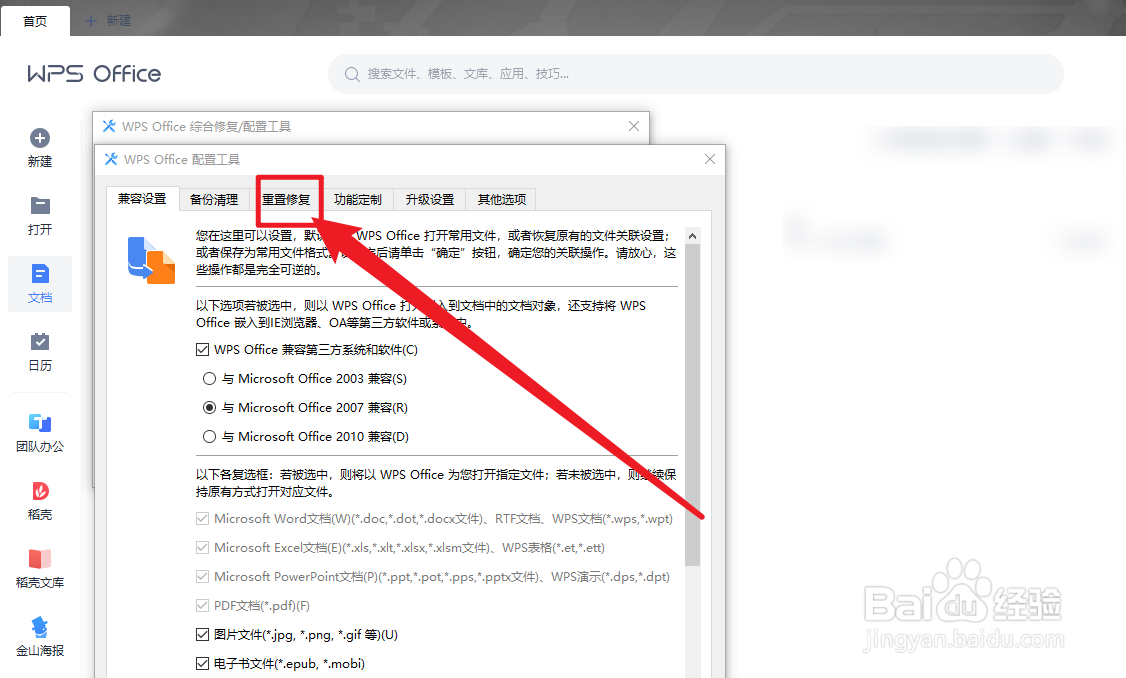Open the 功能定制 tab

click(358, 200)
